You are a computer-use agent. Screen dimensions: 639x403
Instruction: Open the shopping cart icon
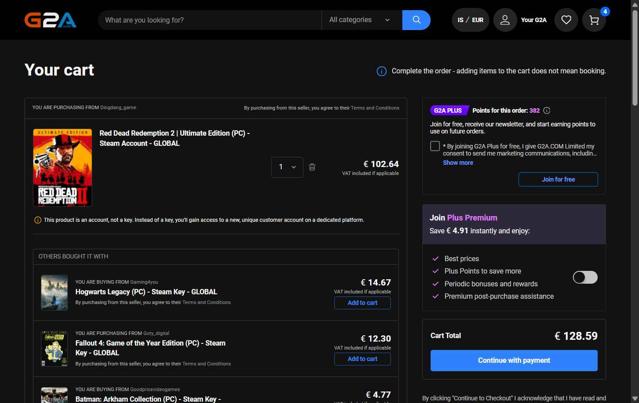(594, 20)
